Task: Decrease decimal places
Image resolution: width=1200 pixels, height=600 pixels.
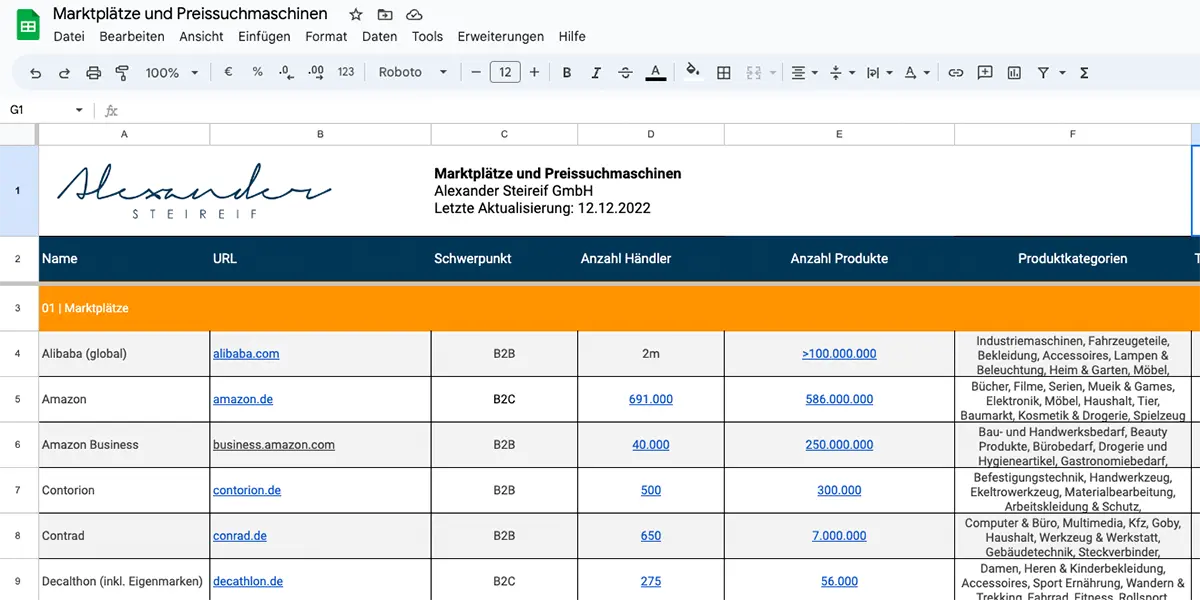Action: pyautogui.click(x=286, y=72)
